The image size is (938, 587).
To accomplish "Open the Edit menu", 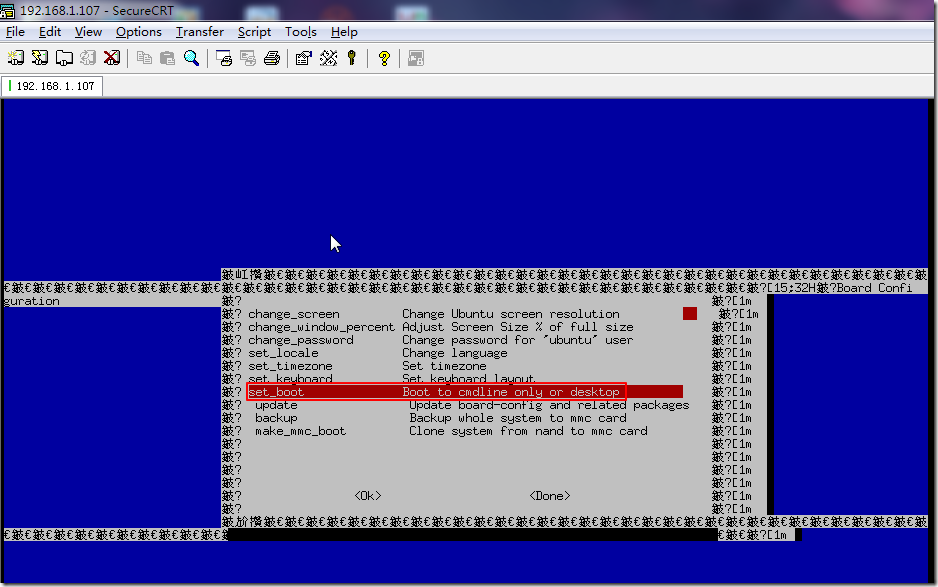I will tap(50, 32).
